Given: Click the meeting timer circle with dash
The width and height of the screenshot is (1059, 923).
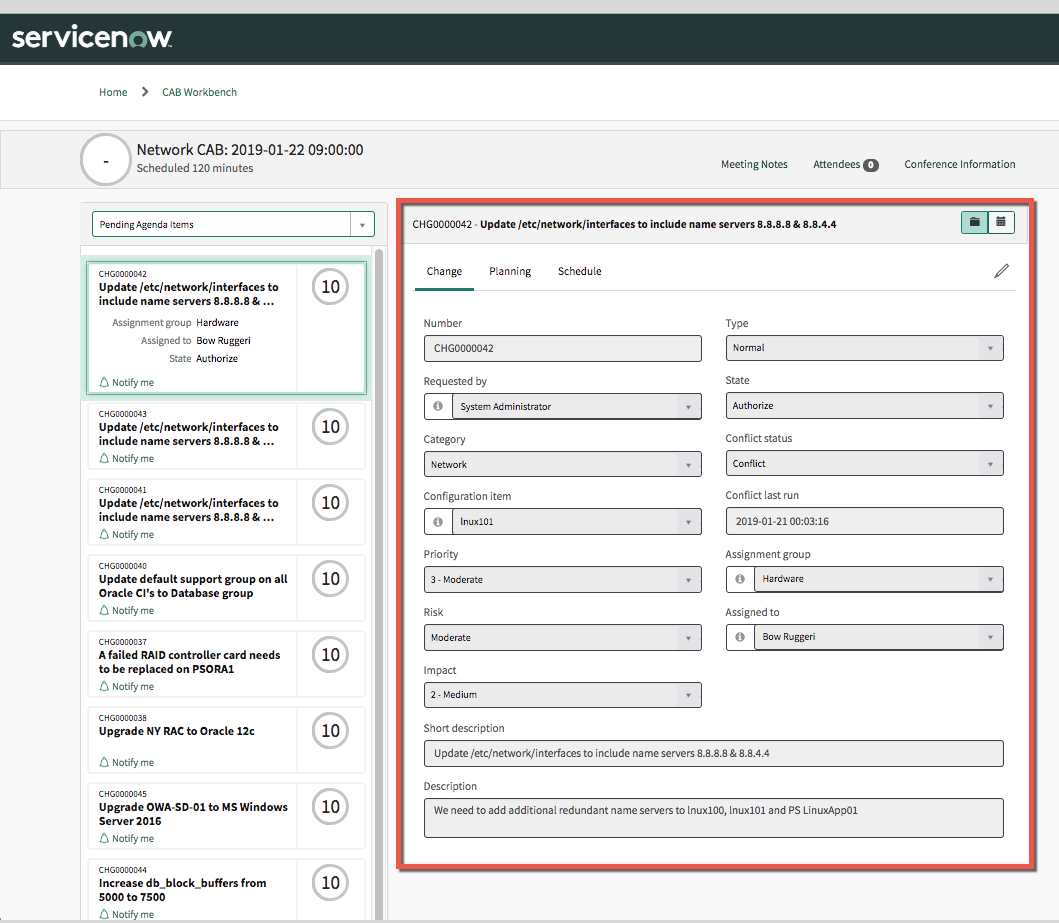Looking at the screenshot, I should [x=105, y=160].
